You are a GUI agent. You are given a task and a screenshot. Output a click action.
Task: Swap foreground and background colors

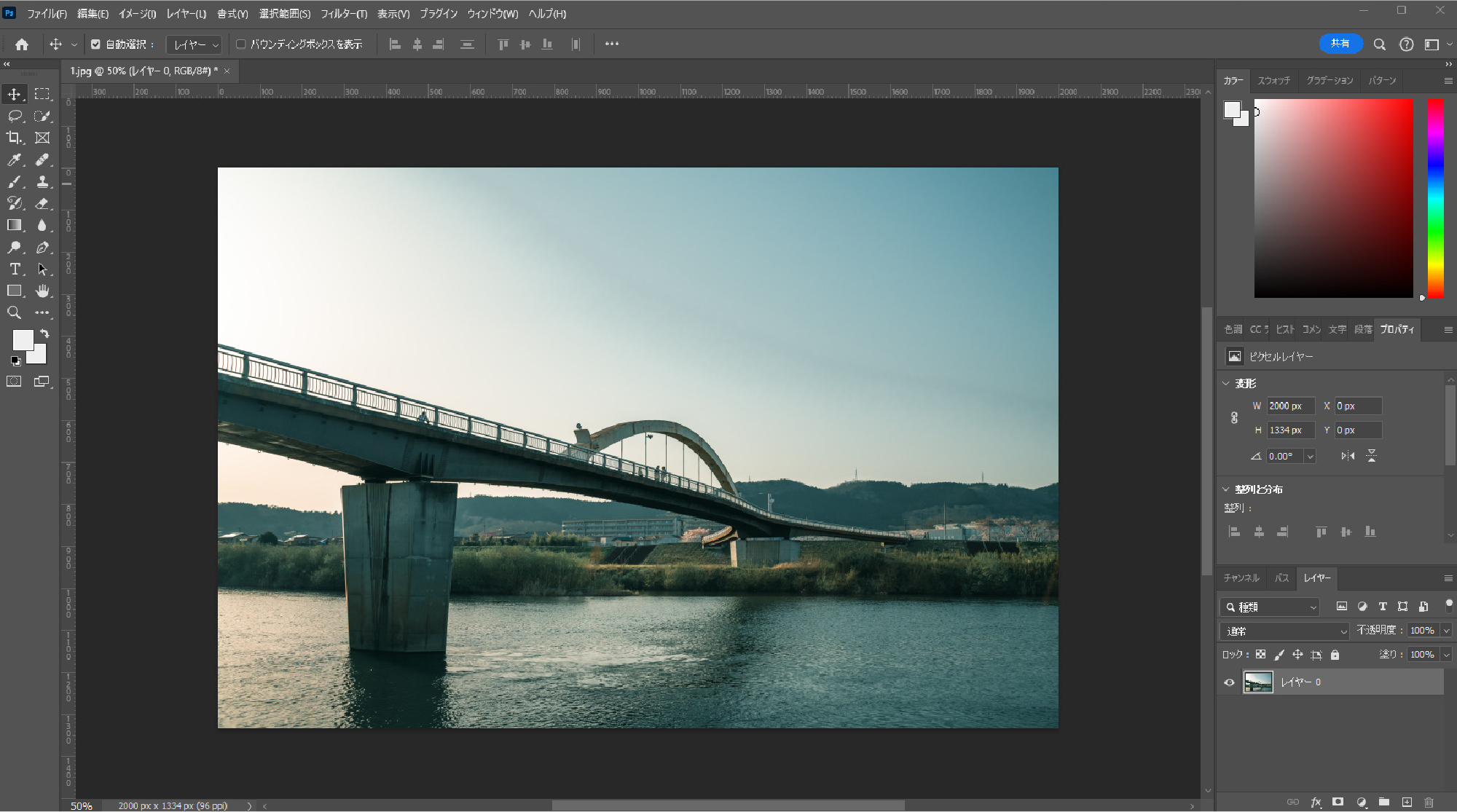(x=44, y=334)
